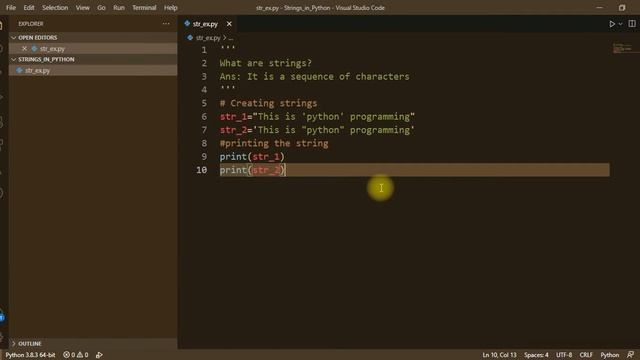Click the minimap code preview
The height and width of the screenshot is (360, 640).
(623, 48)
